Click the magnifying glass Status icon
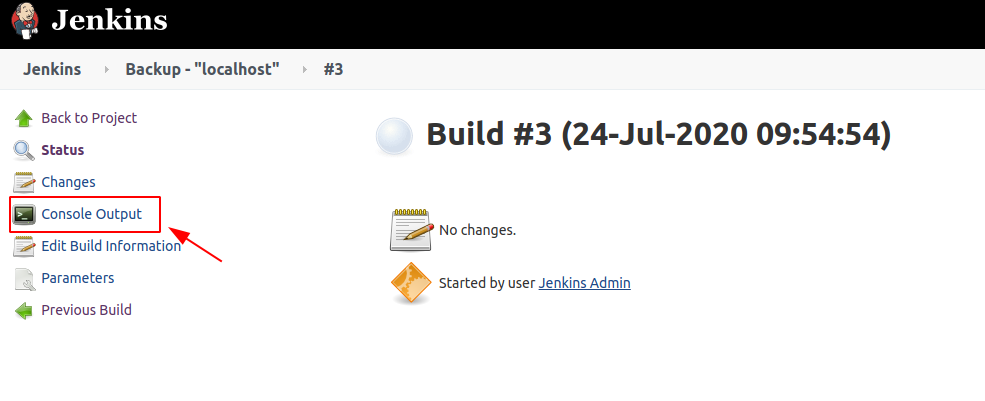Viewport: 985px width, 401px height. coord(24,151)
